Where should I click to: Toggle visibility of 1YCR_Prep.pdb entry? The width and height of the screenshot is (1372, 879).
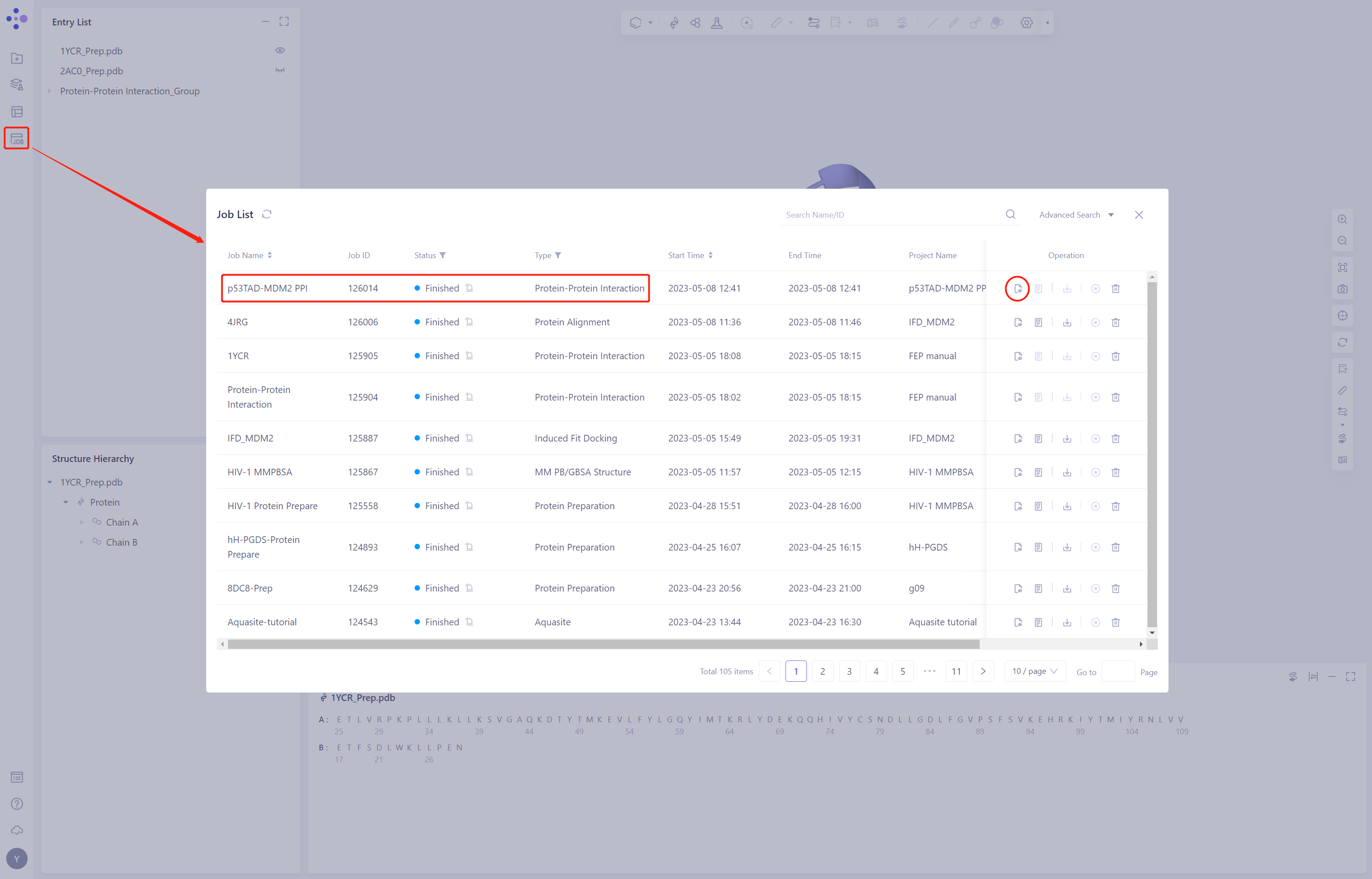(280, 51)
